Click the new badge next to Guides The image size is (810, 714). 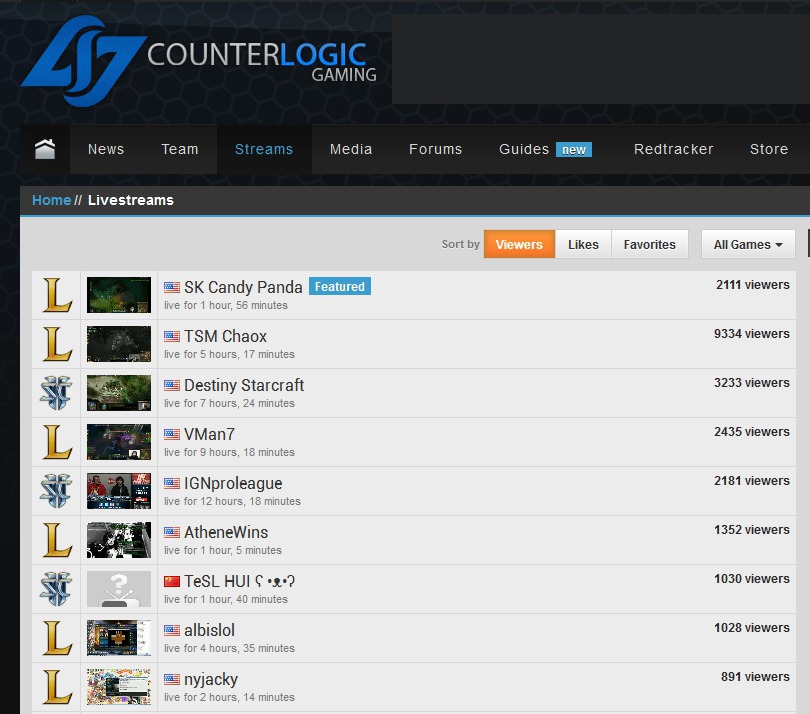click(574, 150)
